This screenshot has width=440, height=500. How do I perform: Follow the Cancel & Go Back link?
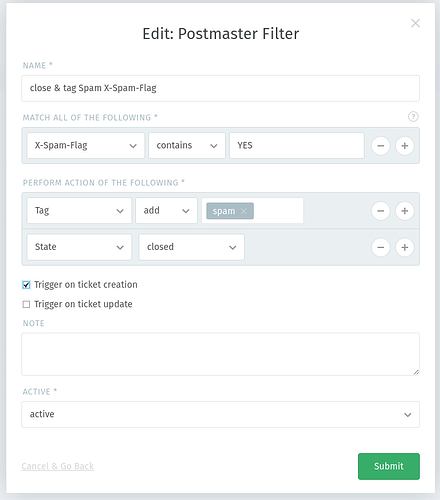57,466
